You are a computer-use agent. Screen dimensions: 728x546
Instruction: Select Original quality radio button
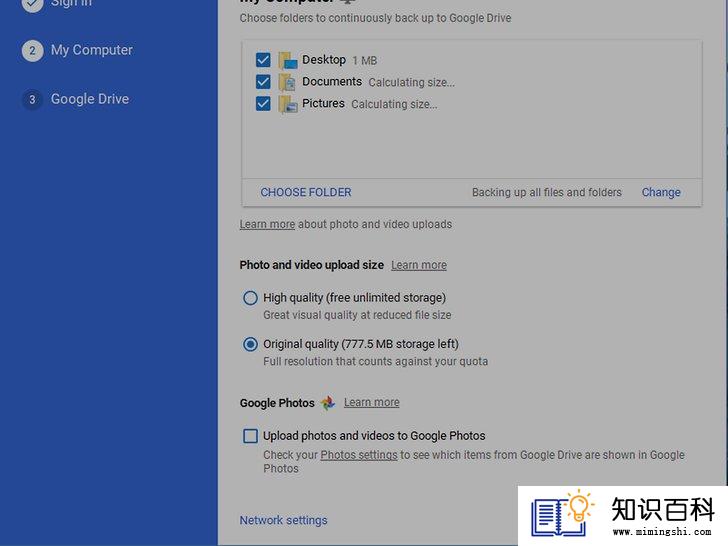(250, 344)
